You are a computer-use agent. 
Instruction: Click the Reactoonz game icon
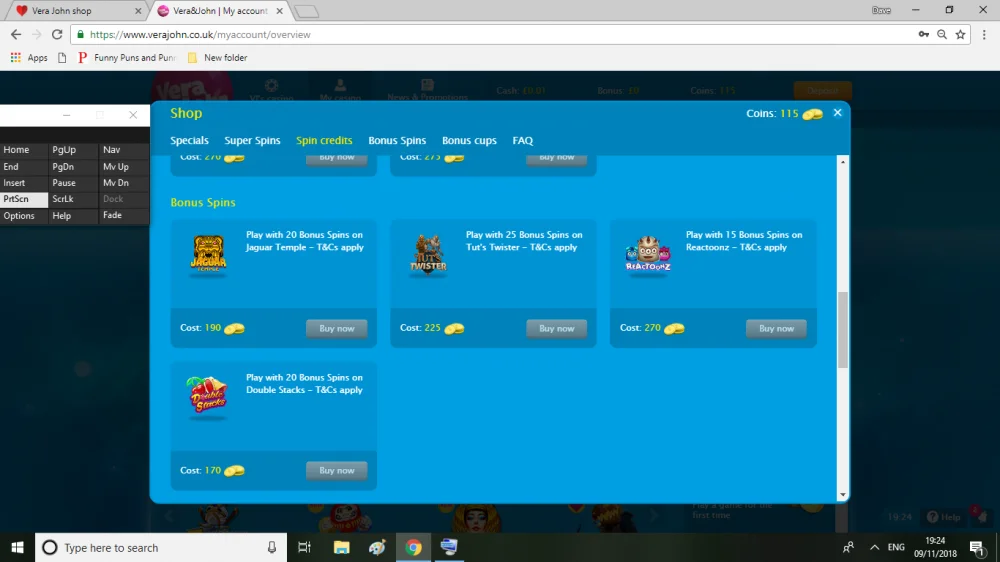pos(648,255)
